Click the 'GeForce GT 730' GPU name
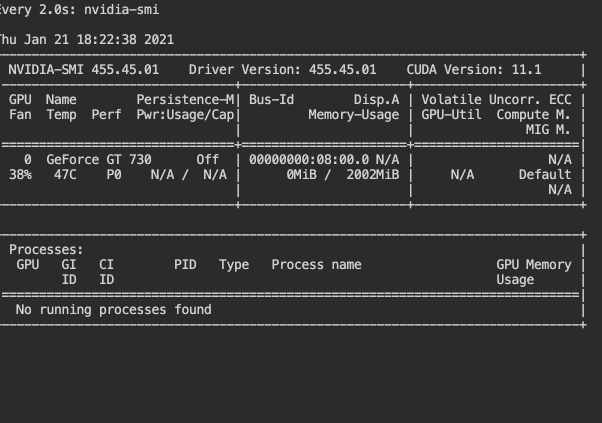Viewport: 602px width, 423px height. (99, 160)
